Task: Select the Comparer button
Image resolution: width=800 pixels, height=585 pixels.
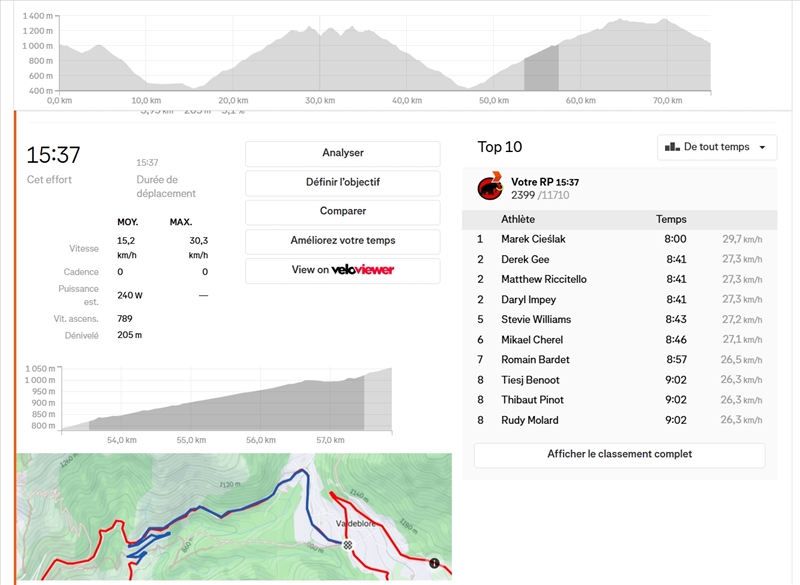Action: tap(342, 212)
